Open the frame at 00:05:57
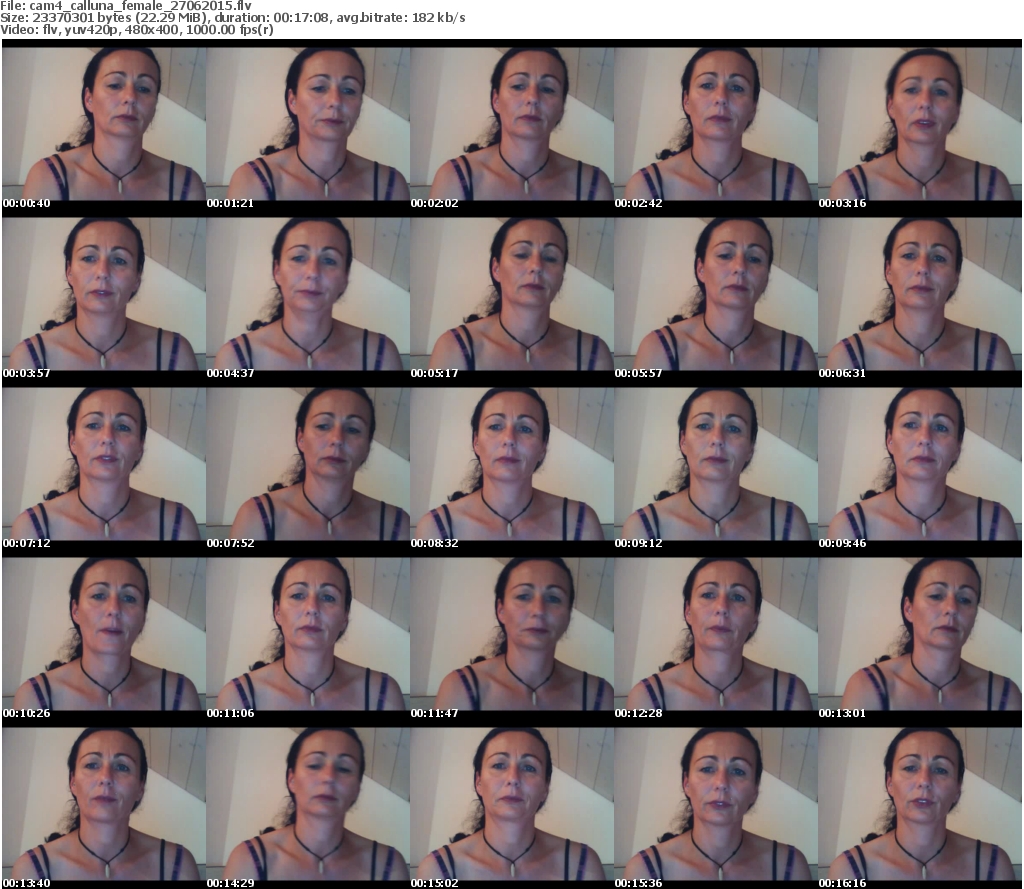 pyautogui.click(x=716, y=294)
